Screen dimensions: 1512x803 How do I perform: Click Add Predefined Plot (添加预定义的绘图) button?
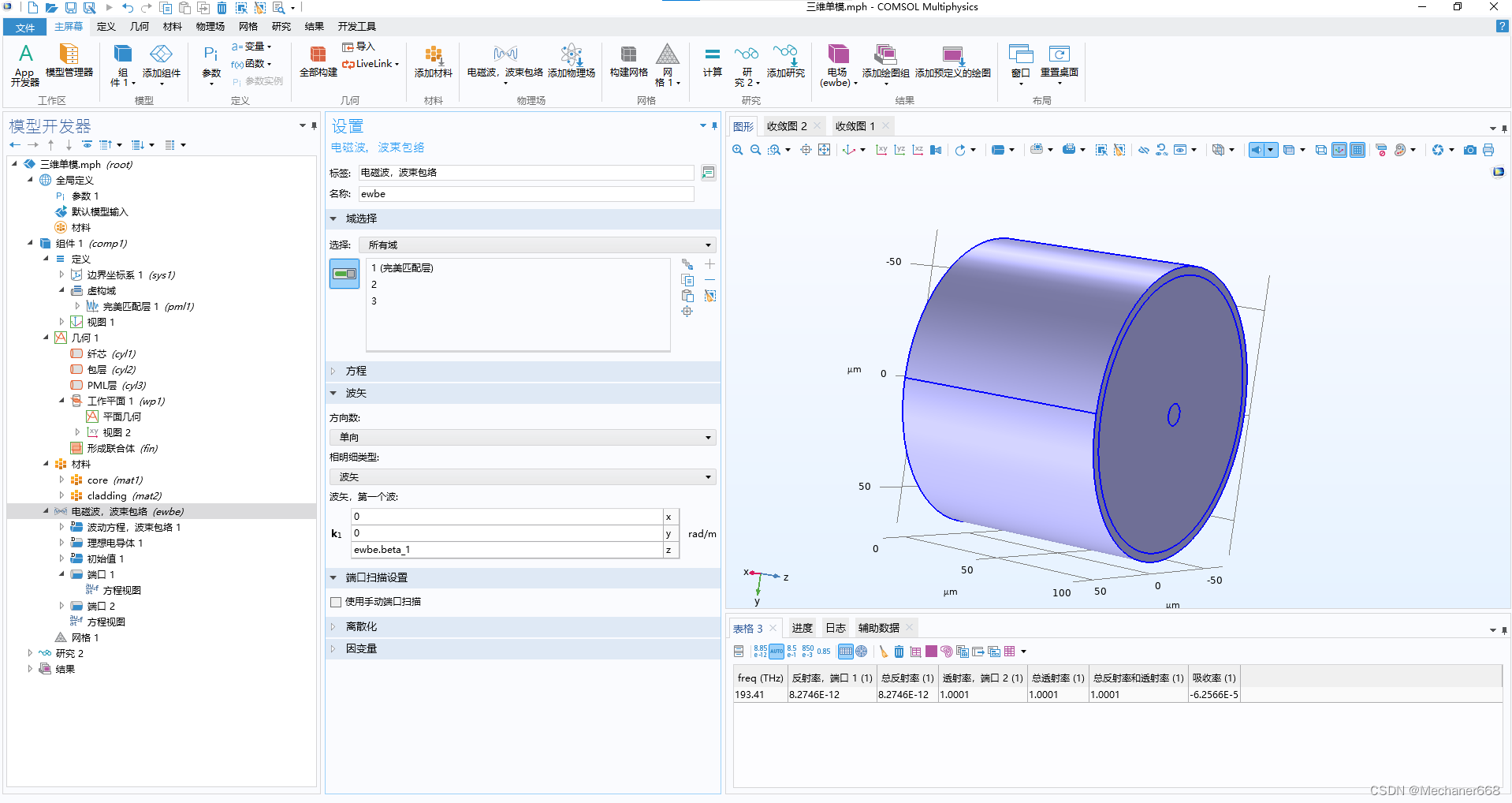(x=953, y=62)
